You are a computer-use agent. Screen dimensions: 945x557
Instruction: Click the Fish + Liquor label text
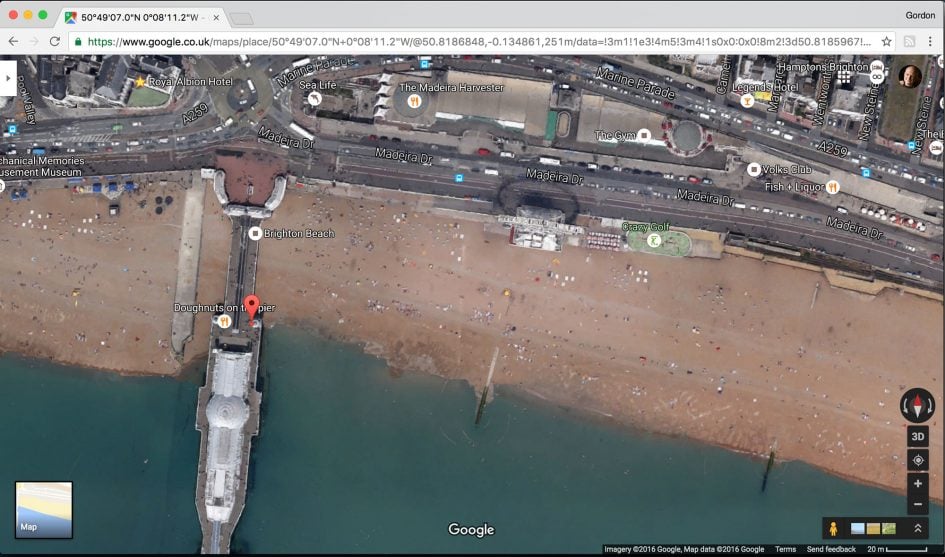[794, 187]
